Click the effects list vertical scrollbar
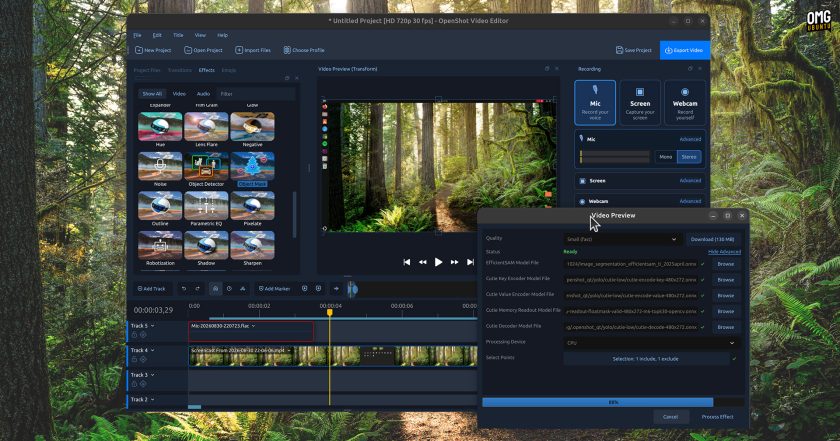The height and width of the screenshot is (441, 840). click(x=294, y=214)
